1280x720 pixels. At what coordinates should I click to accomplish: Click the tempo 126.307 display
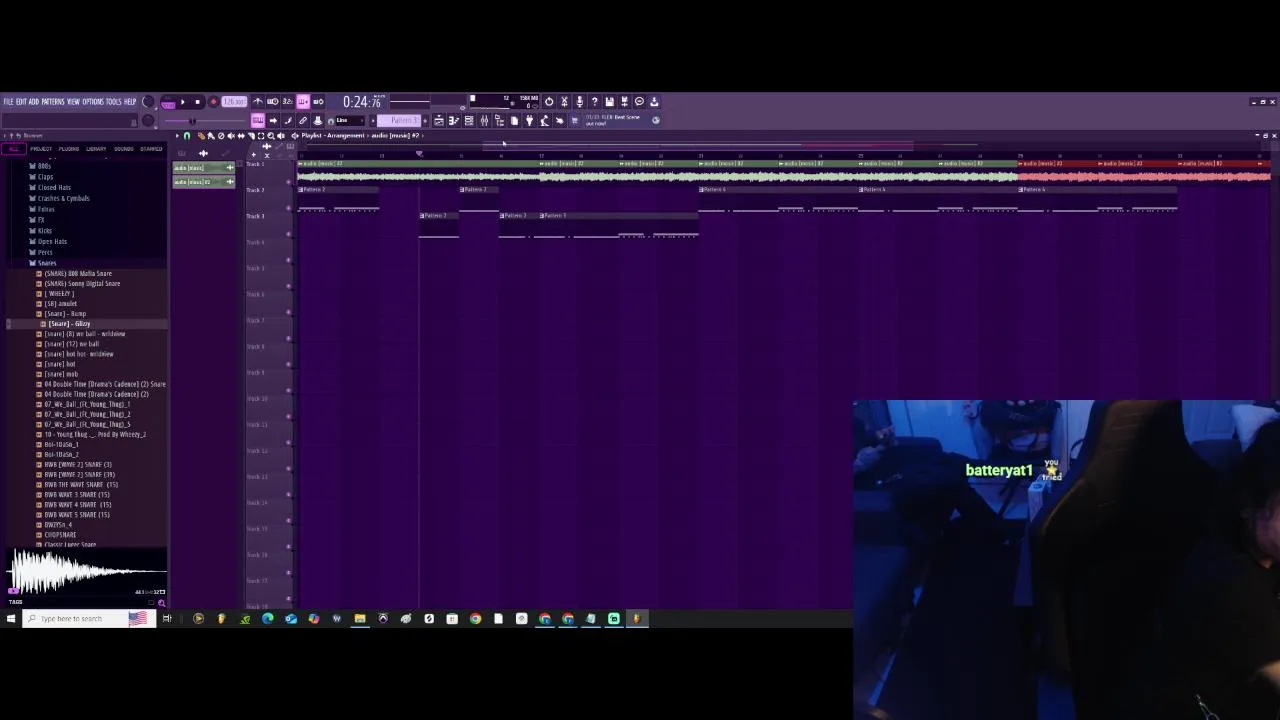pyautogui.click(x=234, y=101)
